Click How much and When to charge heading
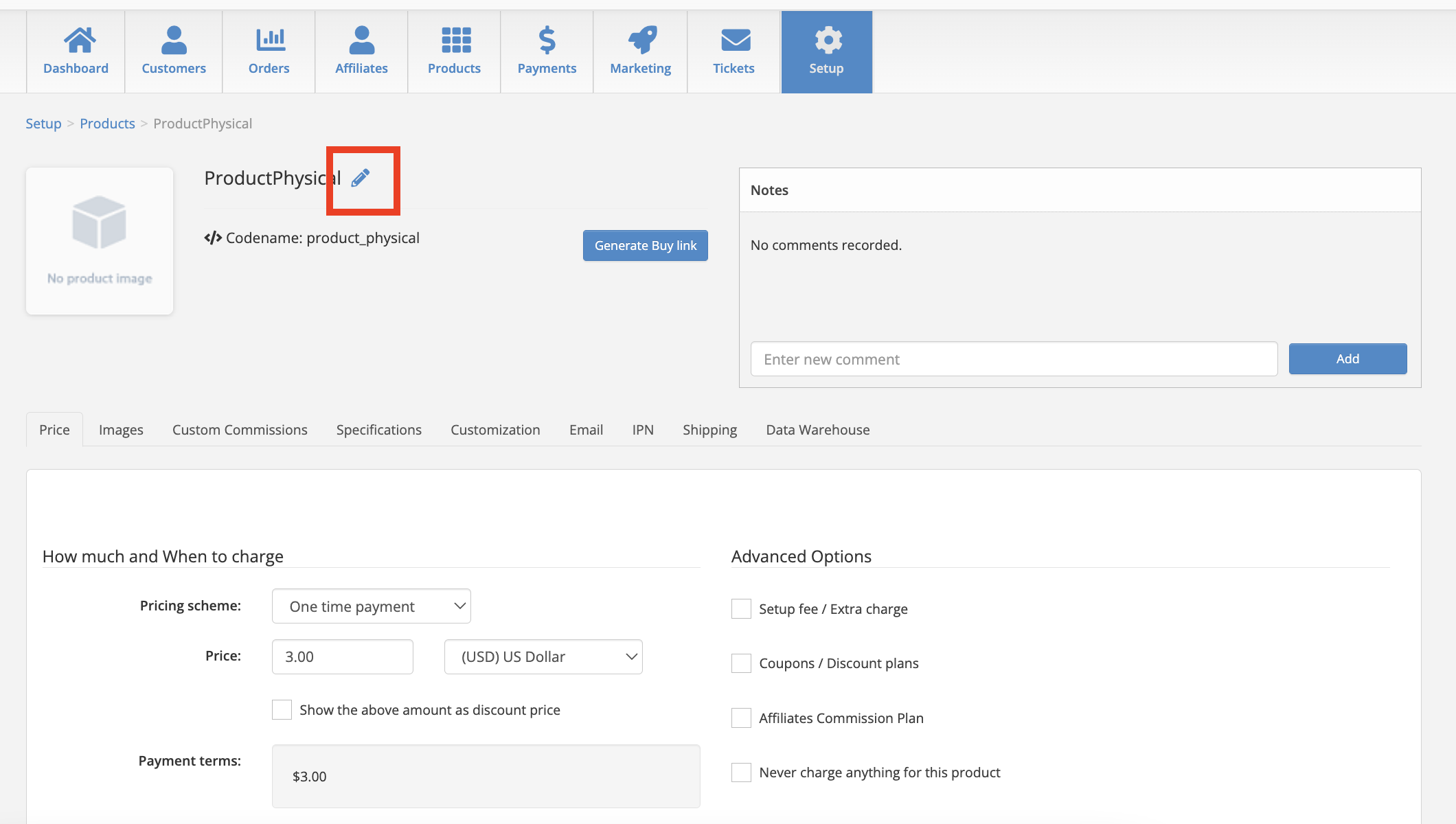This screenshot has height=824, width=1456. pyautogui.click(x=163, y=556)
